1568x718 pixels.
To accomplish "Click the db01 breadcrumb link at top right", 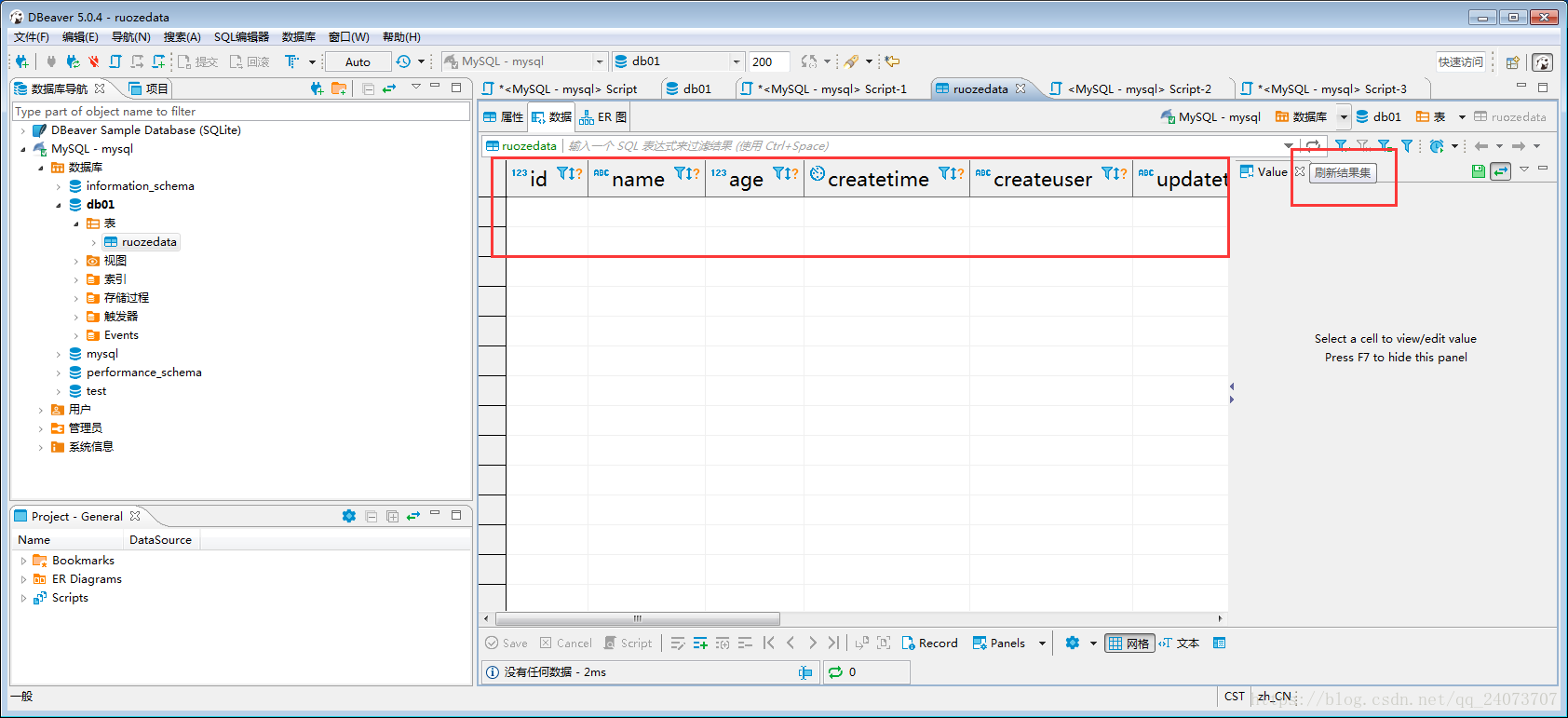I will pyautogui.click(x=1379, y=117).
